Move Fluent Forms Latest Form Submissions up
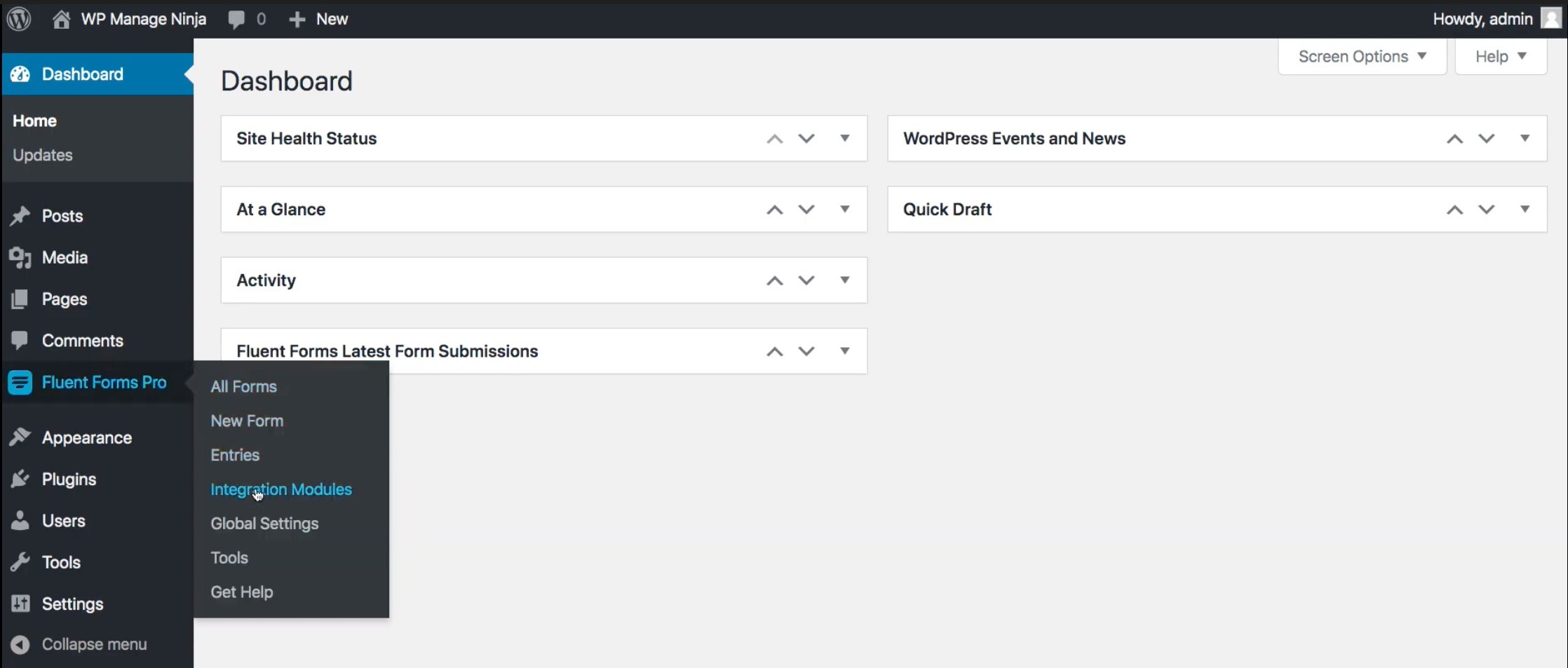The height and width of the screenshot is (668, 1568). click(x=774, y=351)
